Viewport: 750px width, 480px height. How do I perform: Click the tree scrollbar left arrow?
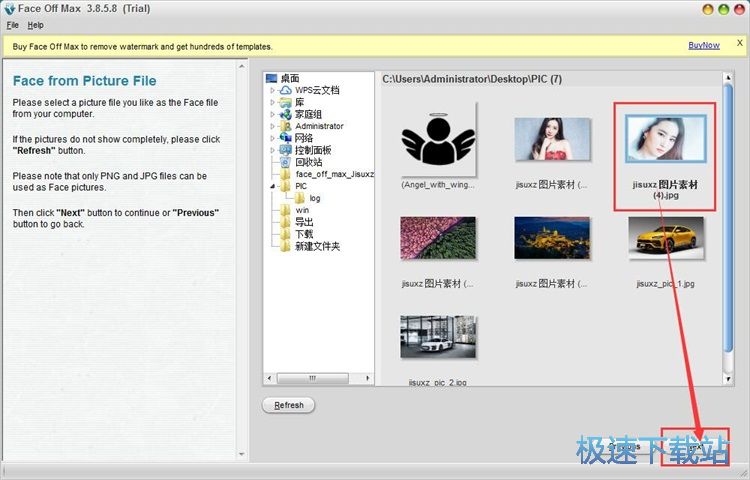pos(269,378)
